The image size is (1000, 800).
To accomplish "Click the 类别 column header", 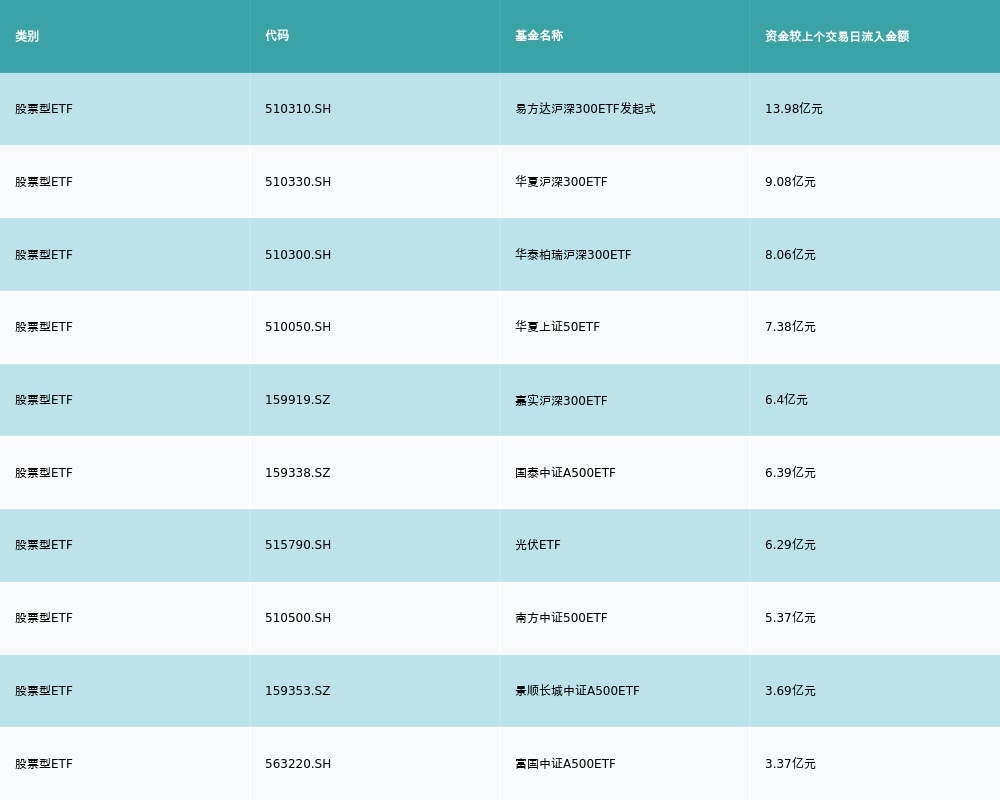I will pyautogui.click(x=27, y=36).
